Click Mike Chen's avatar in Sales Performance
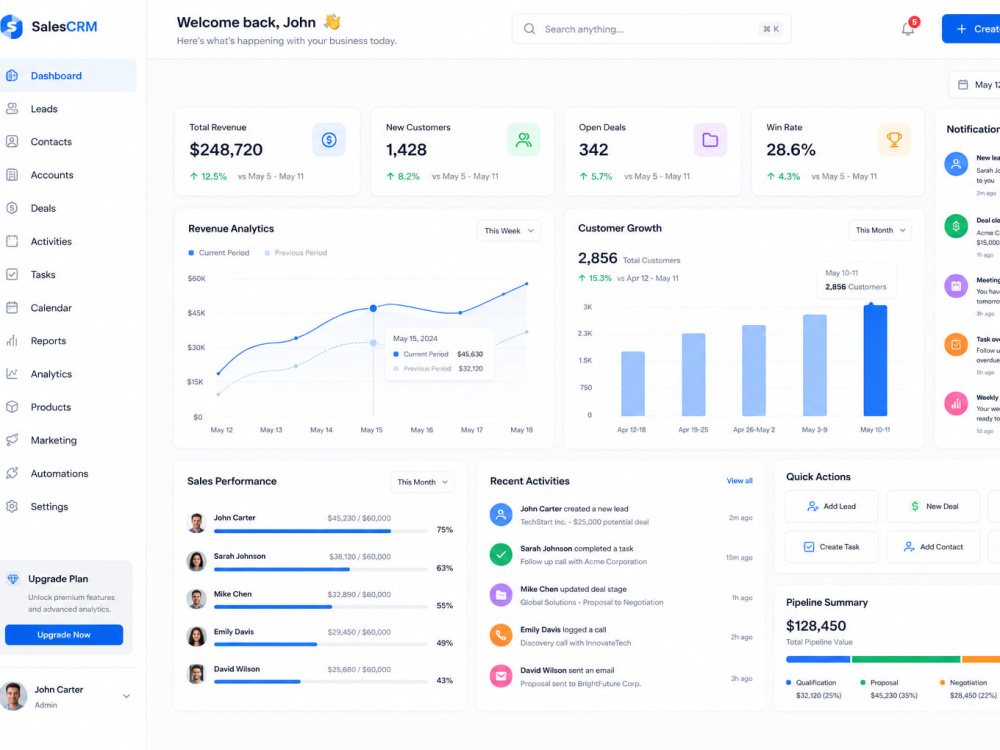The width and height of the screenshot is (1000, 750). tap(196, 599)
